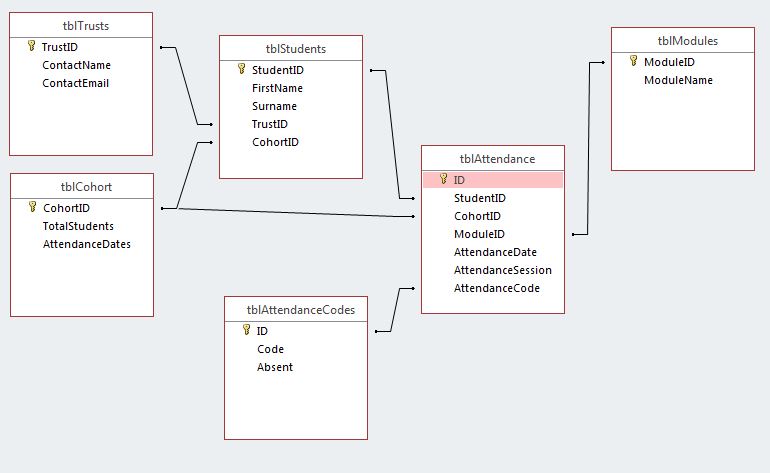
Task: Select the Absent field
Action: pos(275,367)
